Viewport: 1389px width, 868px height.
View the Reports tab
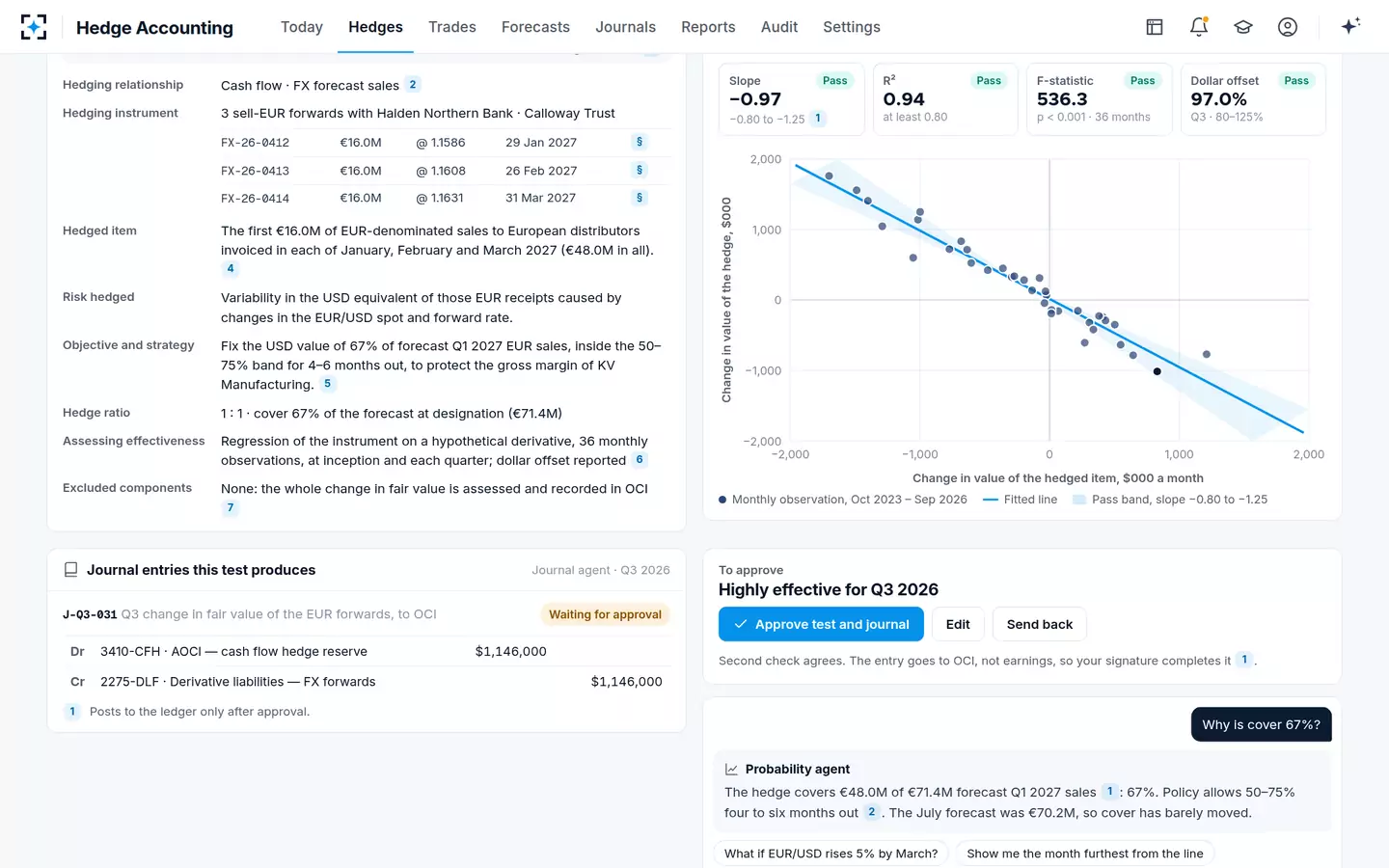[708, 27]
